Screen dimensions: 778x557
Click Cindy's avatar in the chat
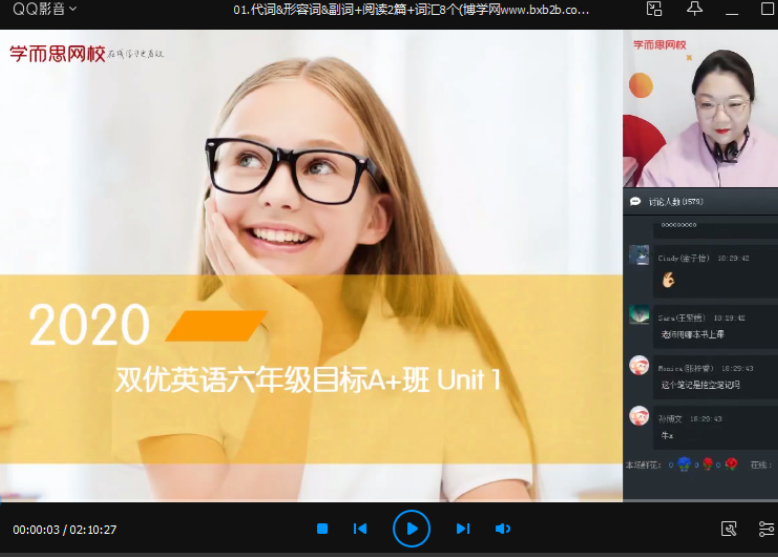(639, 255)
